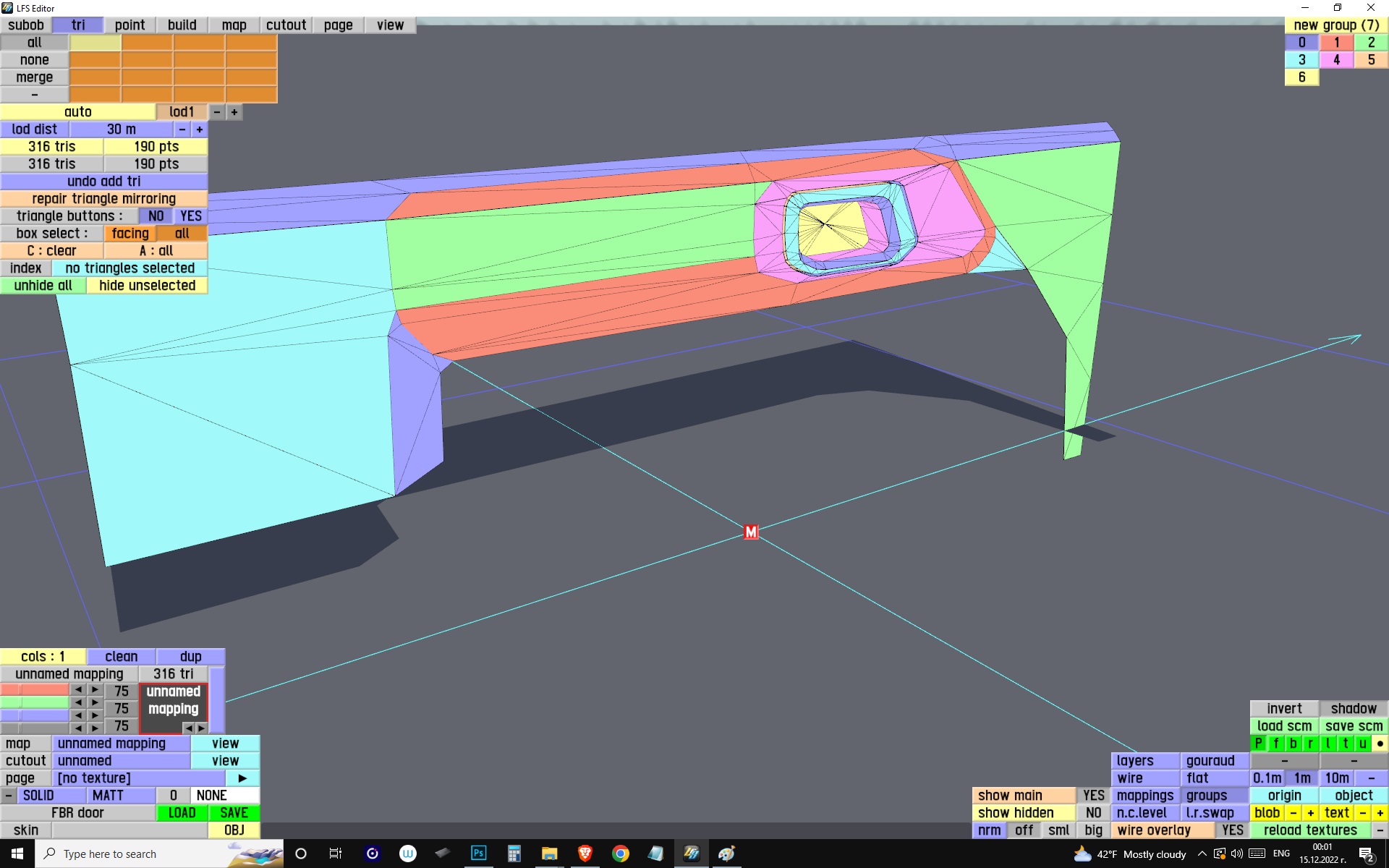The width and height of the screenshot is (1389, 868).
Task: Click the right arrow beside page texture
Action: [242, 778]
